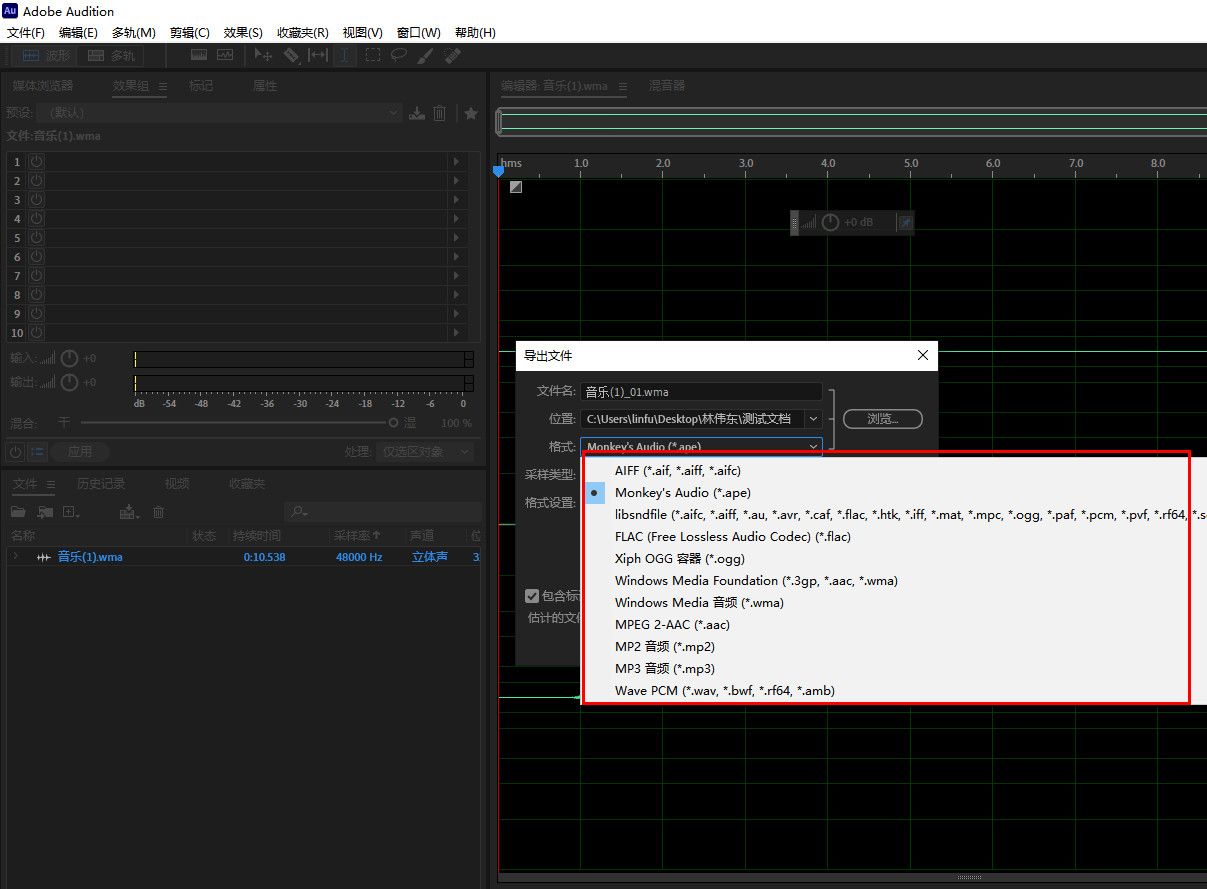Toggle the 包含标记 checkbox in export dialog
Viewport: 1207px width, 889px height.
[x=532, y=596]
